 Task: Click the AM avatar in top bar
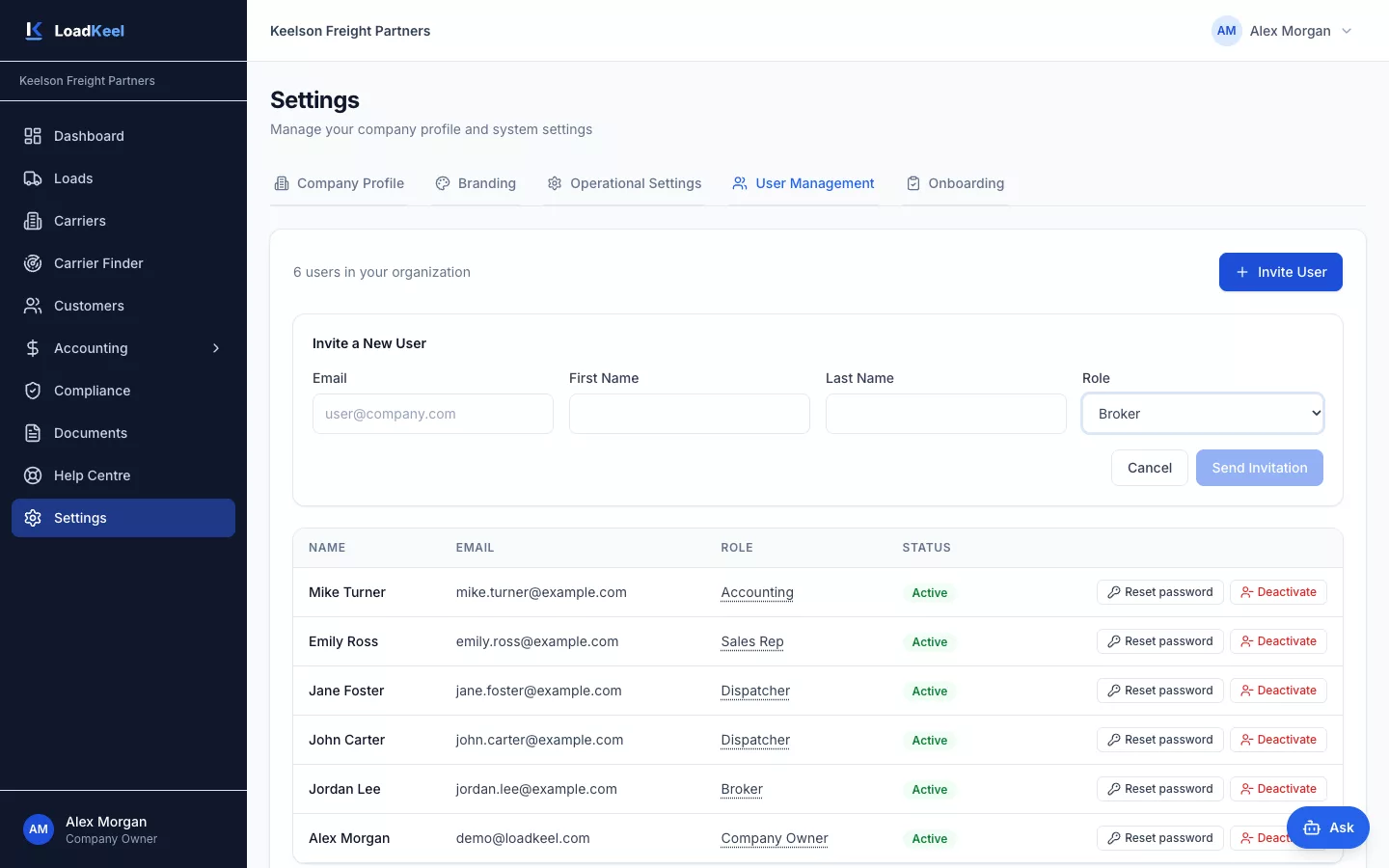1227,31
